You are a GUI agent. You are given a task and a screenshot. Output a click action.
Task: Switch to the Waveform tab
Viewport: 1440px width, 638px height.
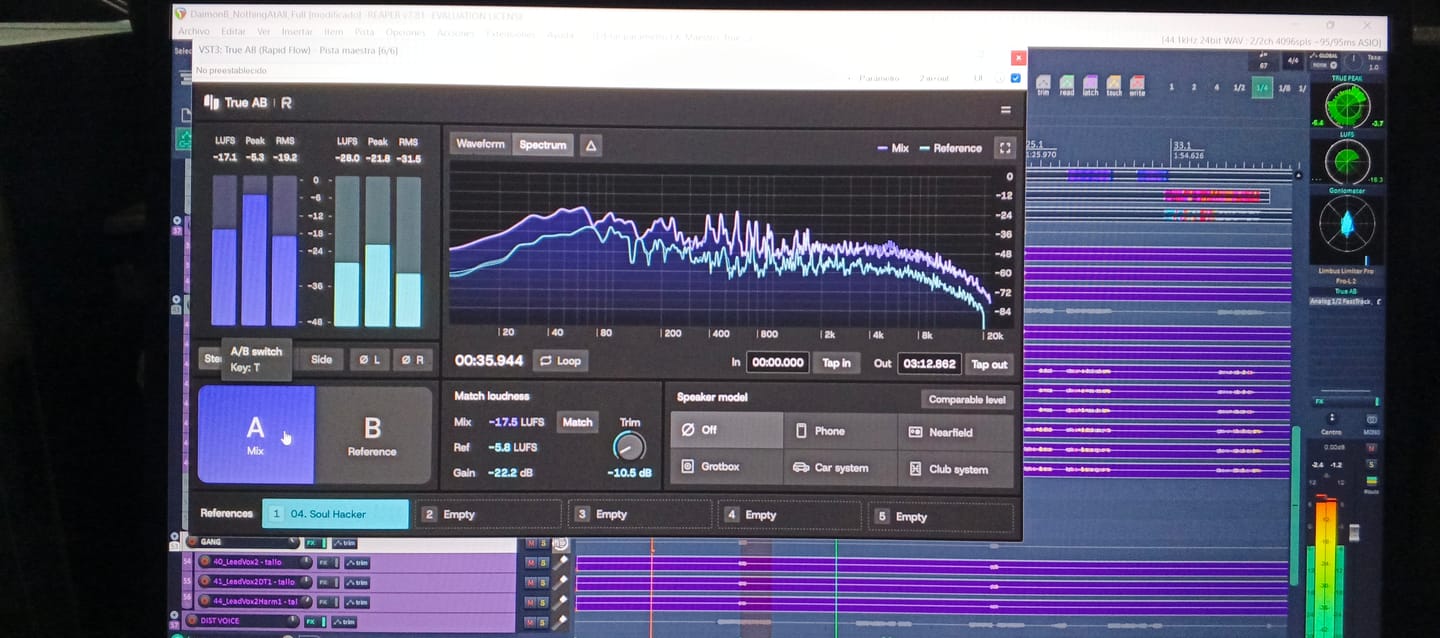click(481, 145)
